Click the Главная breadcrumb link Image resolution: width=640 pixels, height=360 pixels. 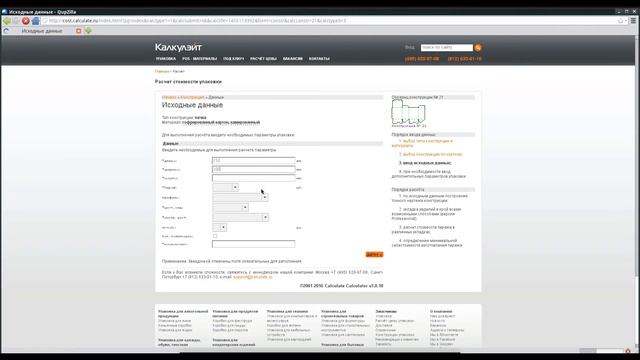(162, 71)
